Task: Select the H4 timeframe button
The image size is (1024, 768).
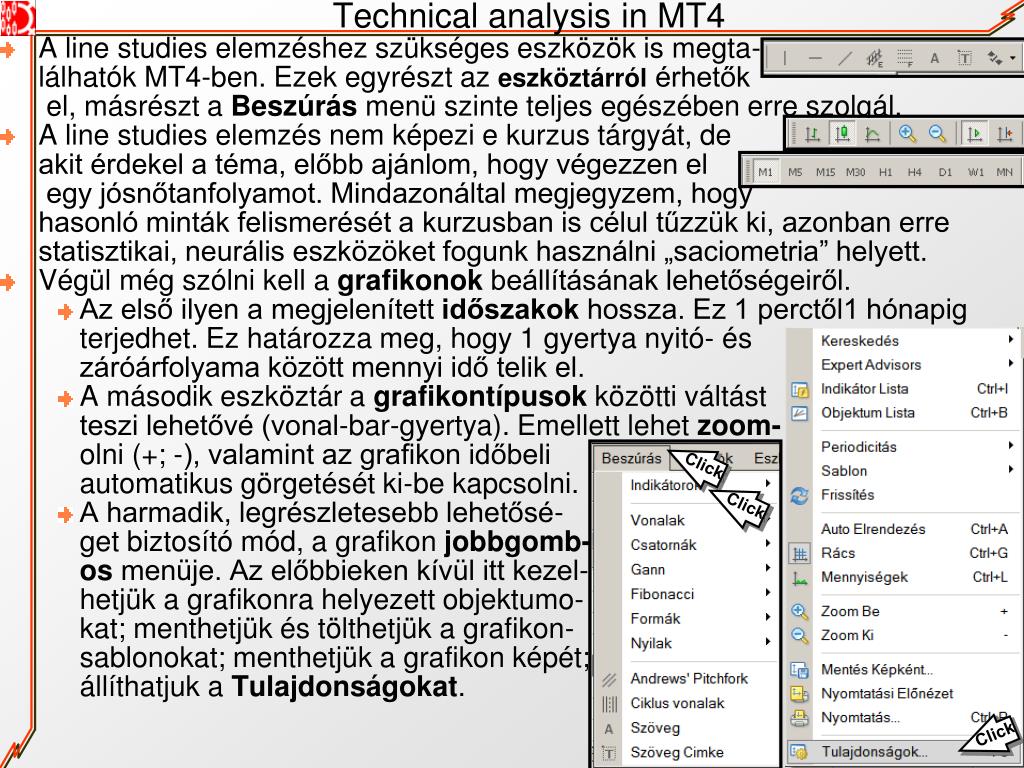Action: 914,172
